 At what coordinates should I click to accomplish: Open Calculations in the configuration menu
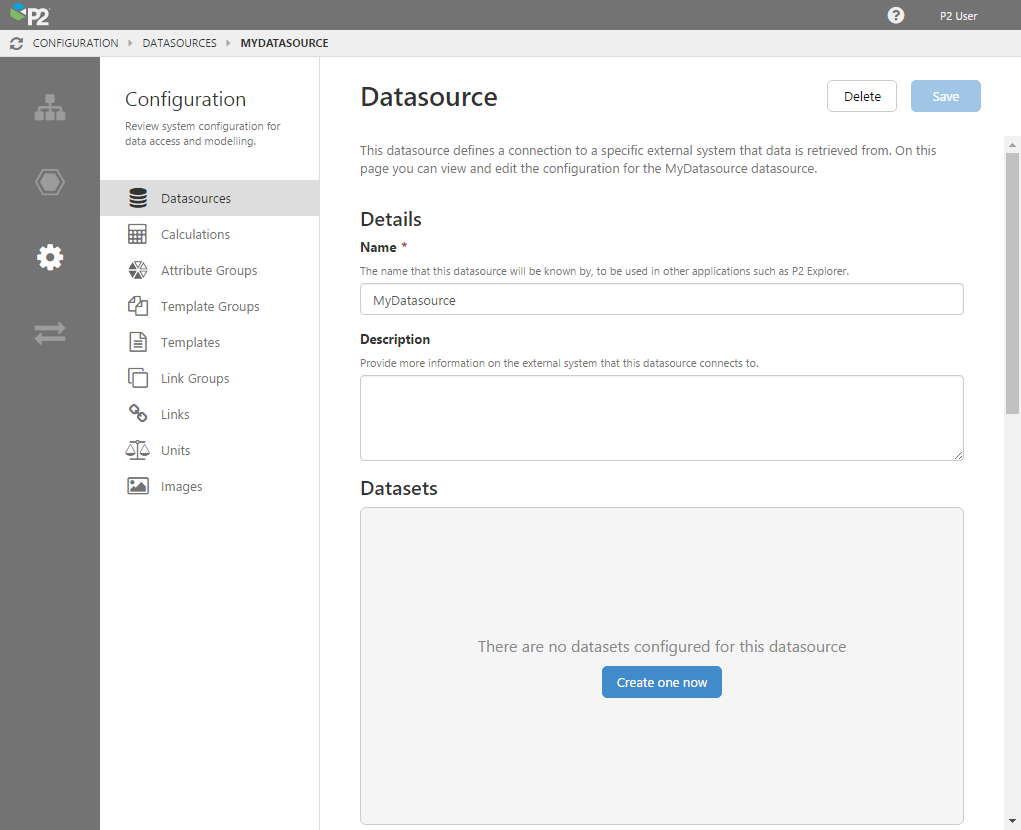tap(195, 234)
